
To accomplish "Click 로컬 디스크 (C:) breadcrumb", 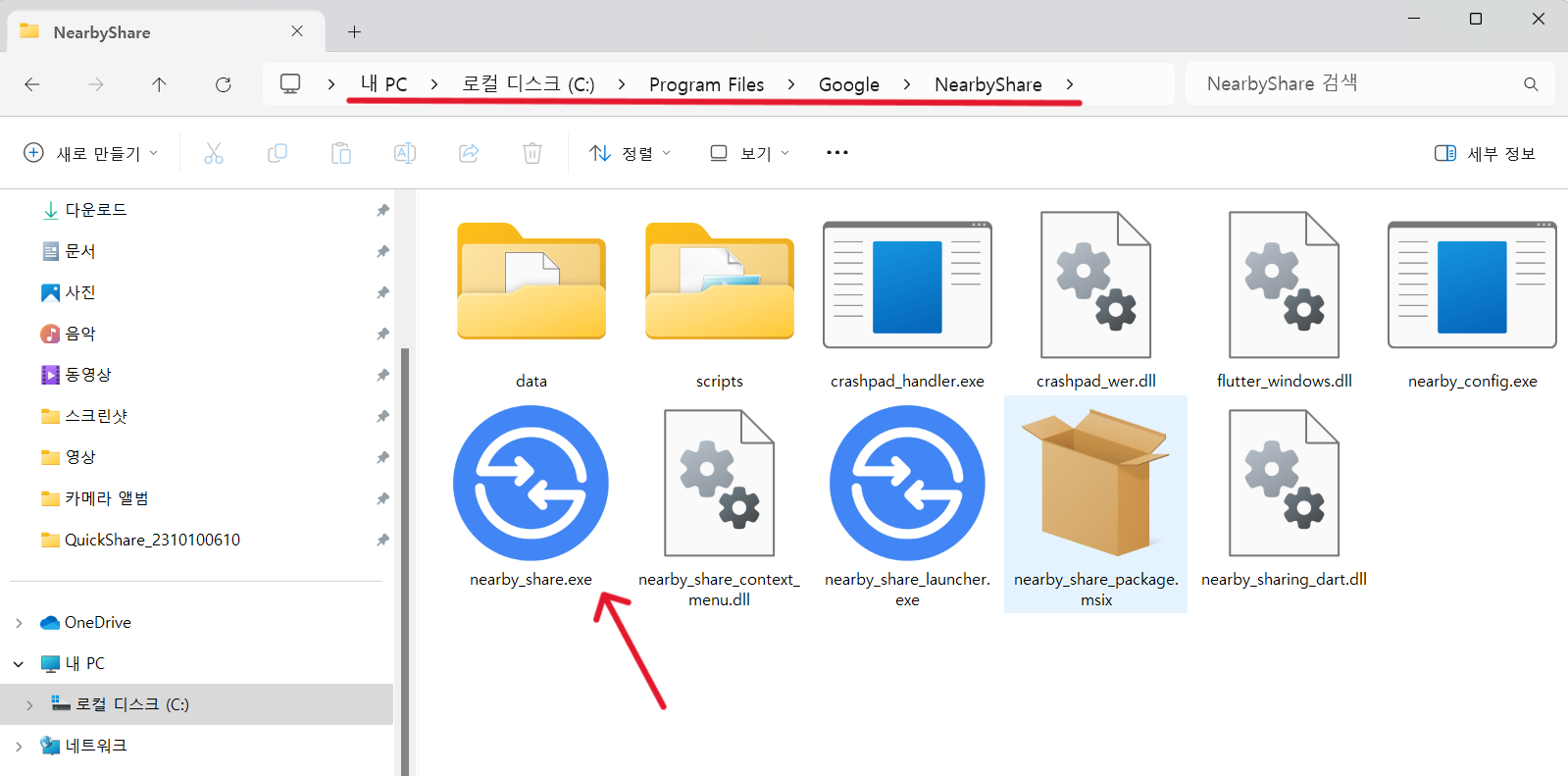I will [x=529, y=84].
